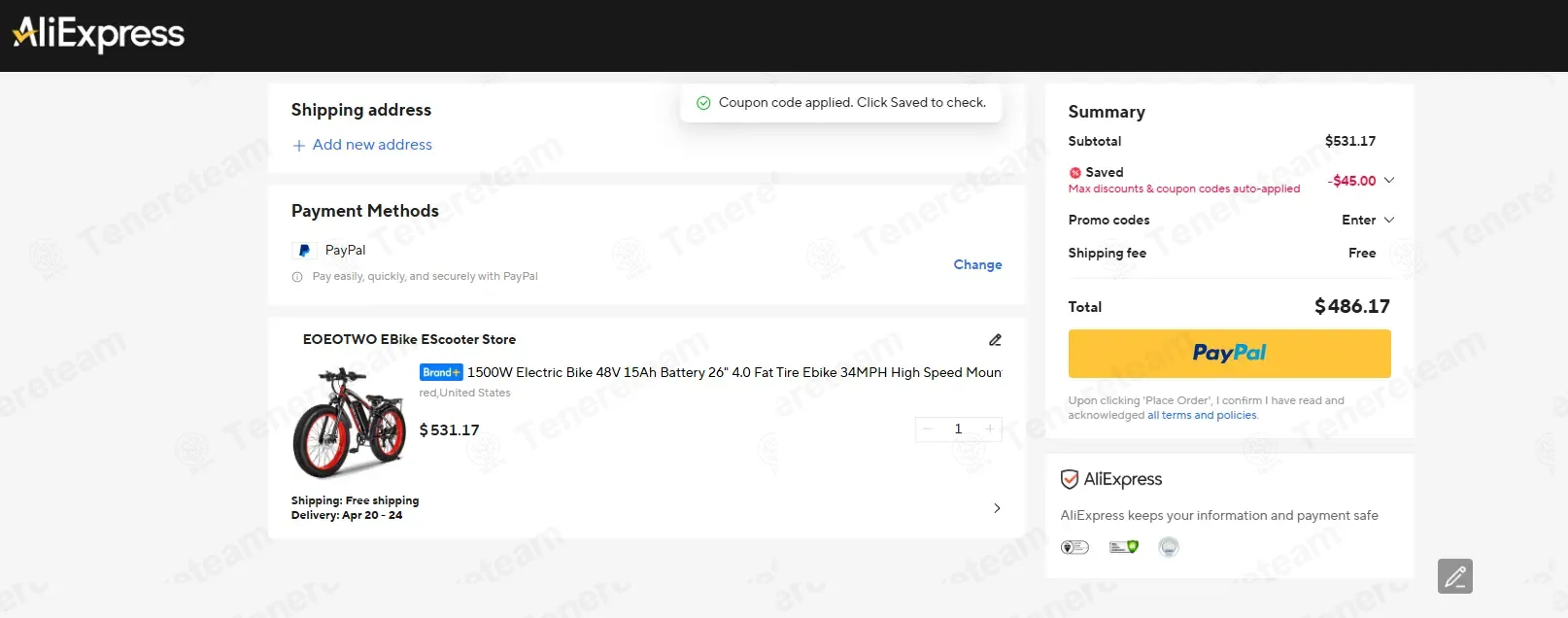Change the payment method
The width and height of the screenshot is (1568, 618).
click(x=977, y=264)
